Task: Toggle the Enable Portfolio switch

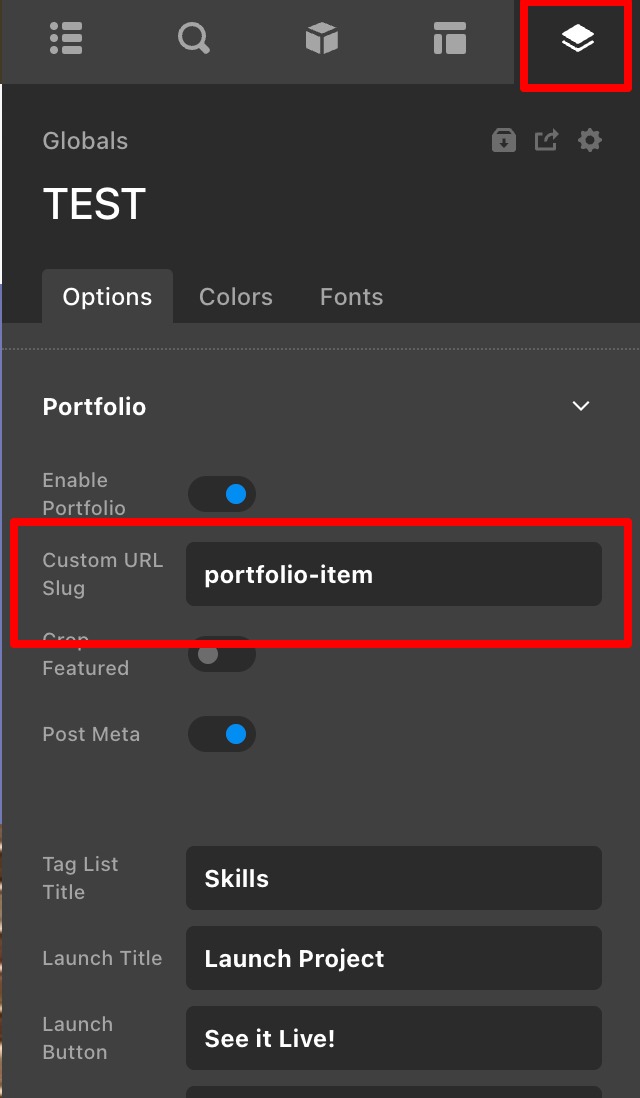Action: pyautogui.click(x=222, y=494)
